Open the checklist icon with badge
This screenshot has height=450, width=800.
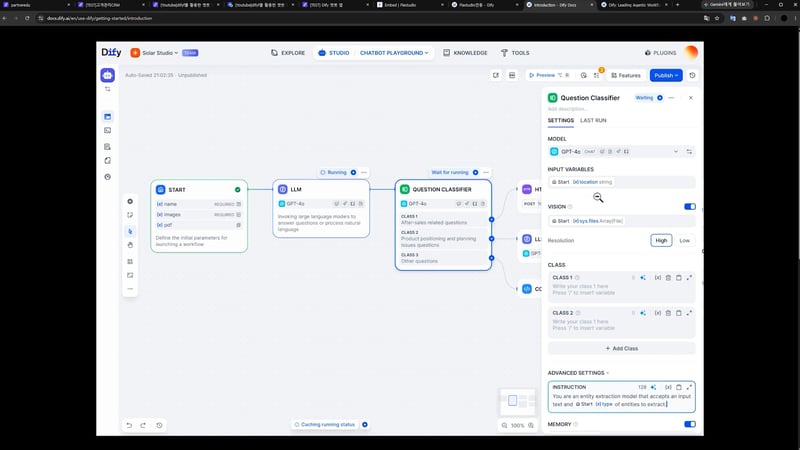(x=597, y=75)
